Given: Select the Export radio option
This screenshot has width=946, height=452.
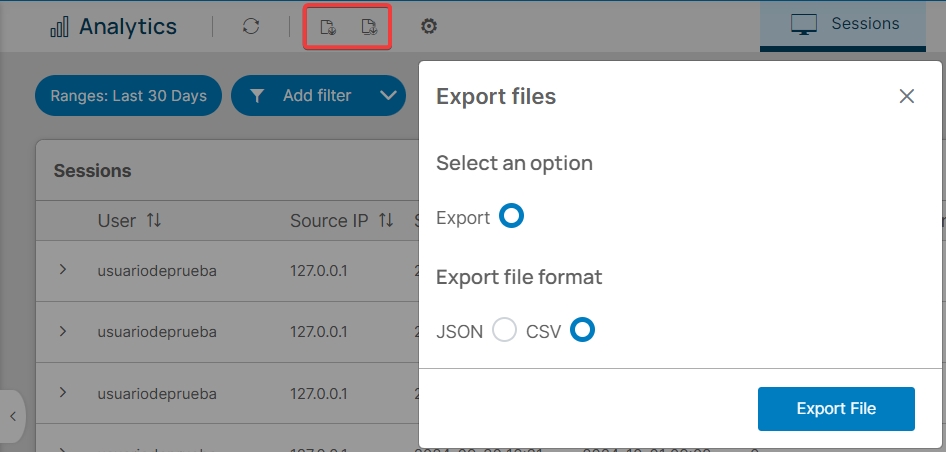Looking at the screenshot, I should [511, 217].
